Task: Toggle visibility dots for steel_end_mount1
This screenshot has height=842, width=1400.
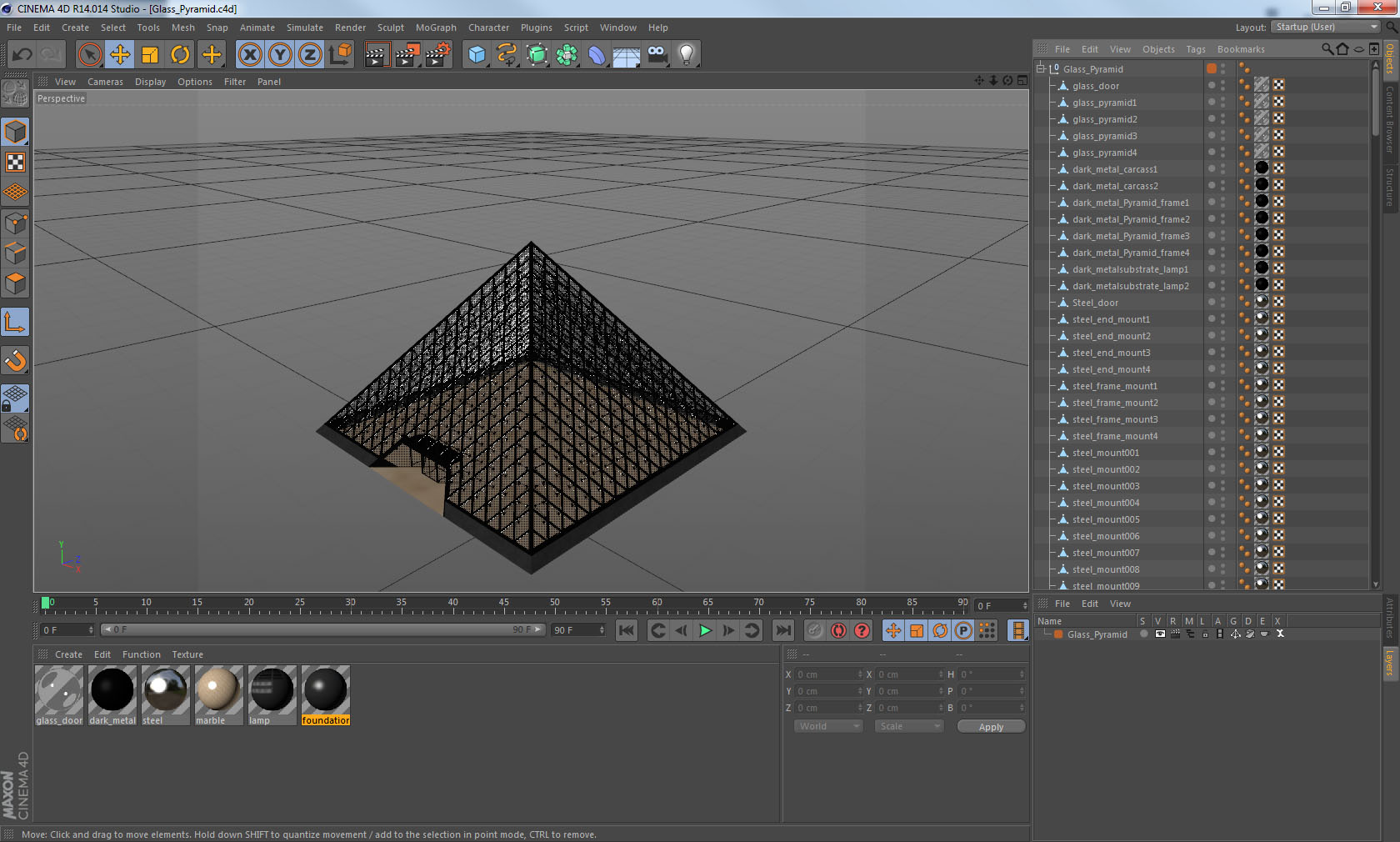Action: 1222,319
